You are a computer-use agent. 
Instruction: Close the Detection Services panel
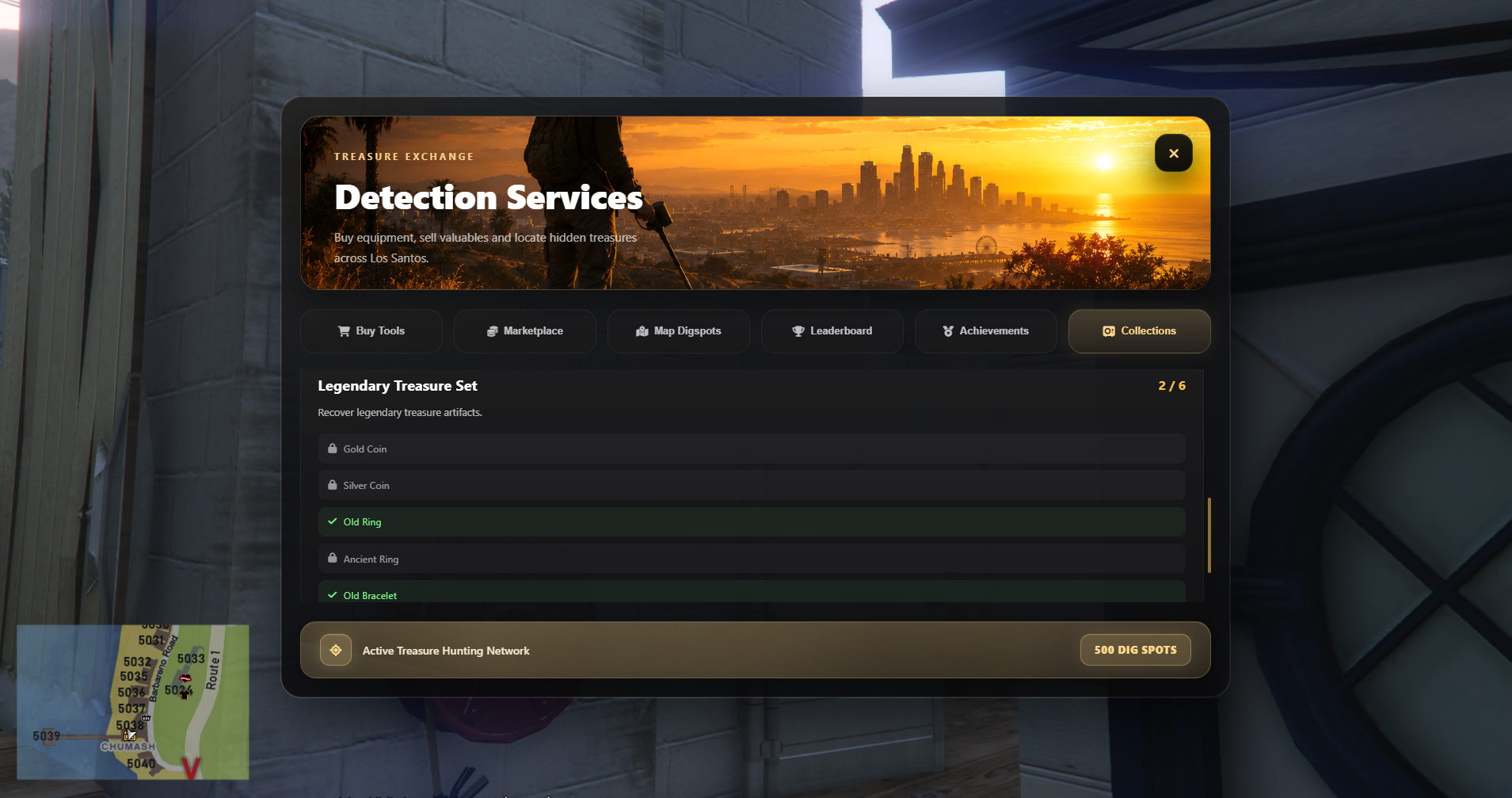pos(1173,153)
